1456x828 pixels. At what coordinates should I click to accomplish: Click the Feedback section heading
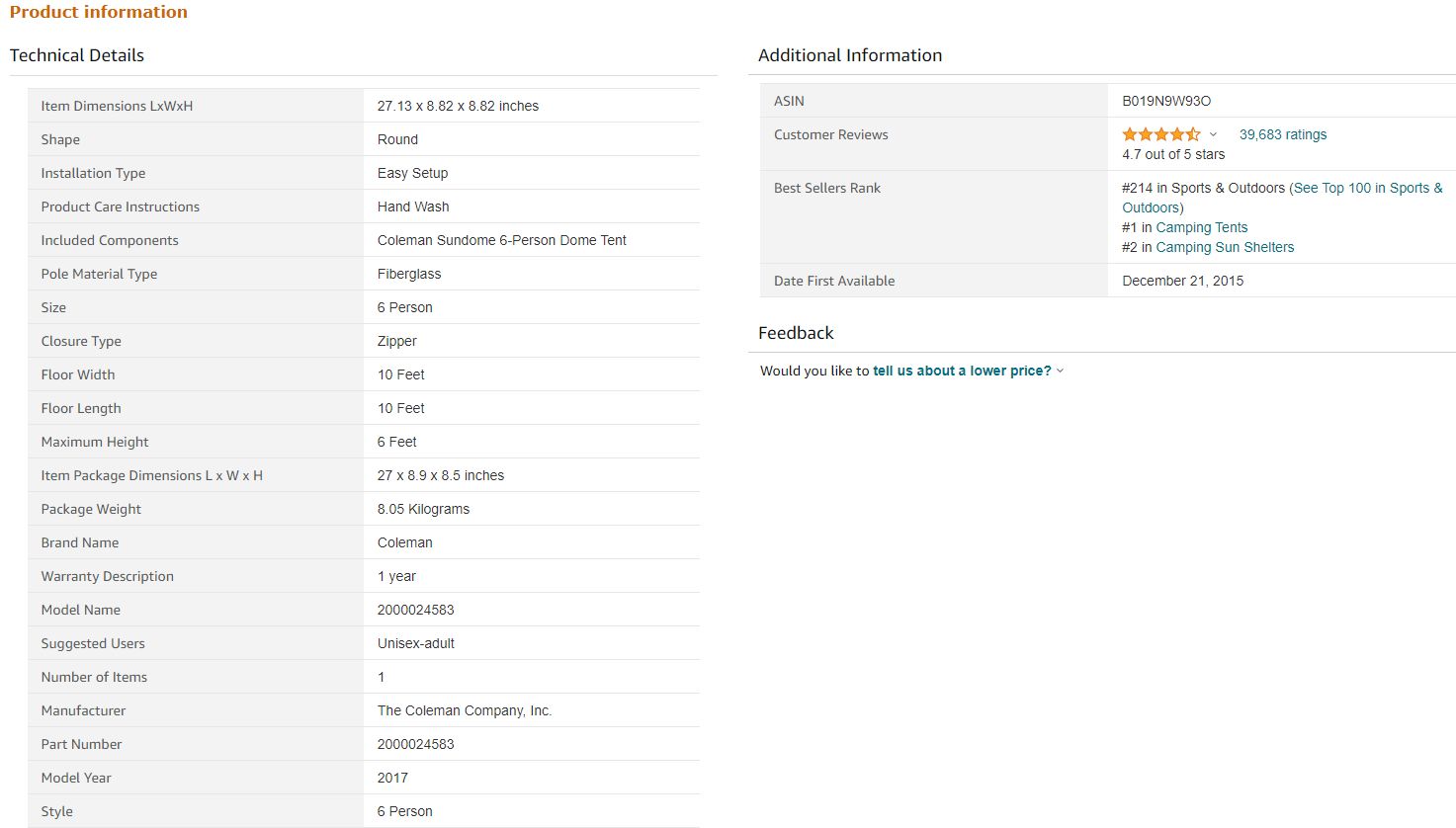pos(796,333)
